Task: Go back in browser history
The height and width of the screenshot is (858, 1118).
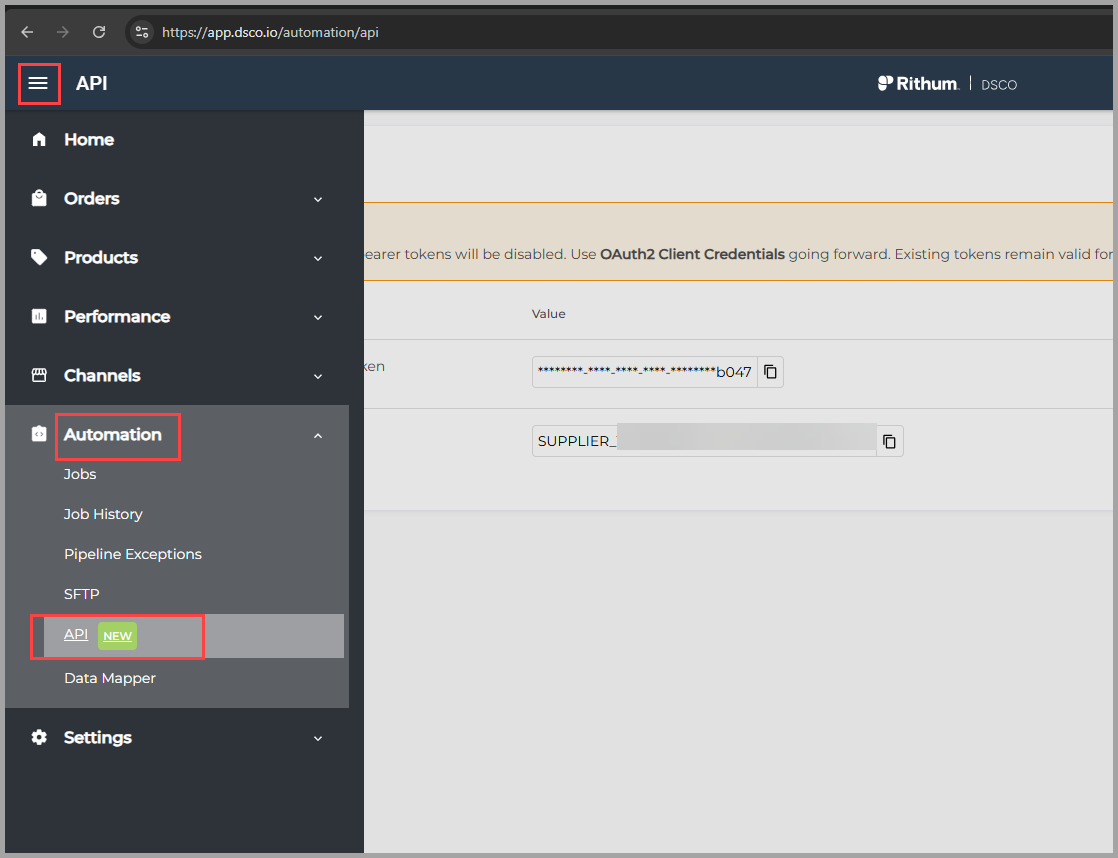Action: point(27,32)
